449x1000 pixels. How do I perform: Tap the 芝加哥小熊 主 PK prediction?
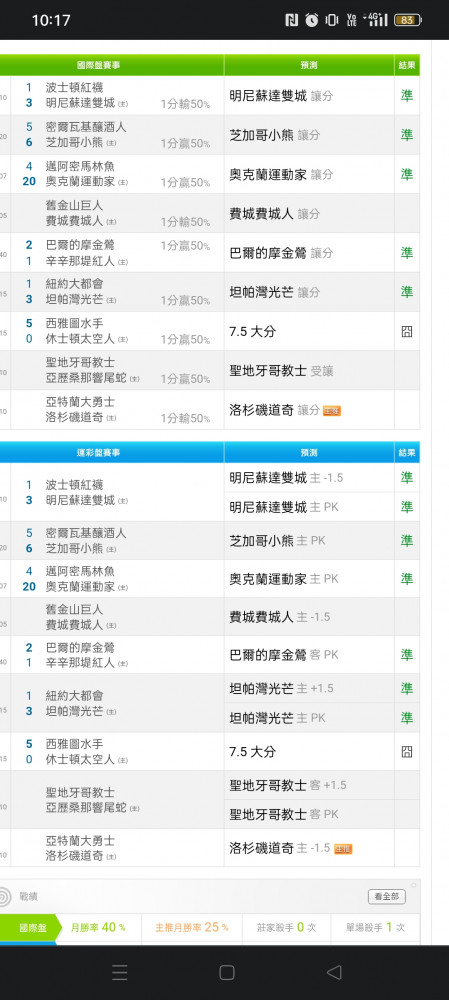click(x=277, y=541)
